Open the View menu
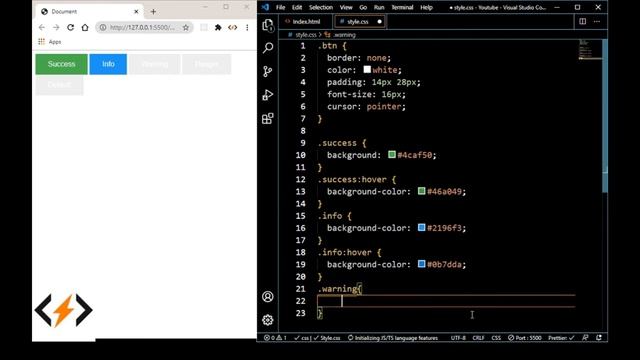Screen dimensions: 640x360 346,7
